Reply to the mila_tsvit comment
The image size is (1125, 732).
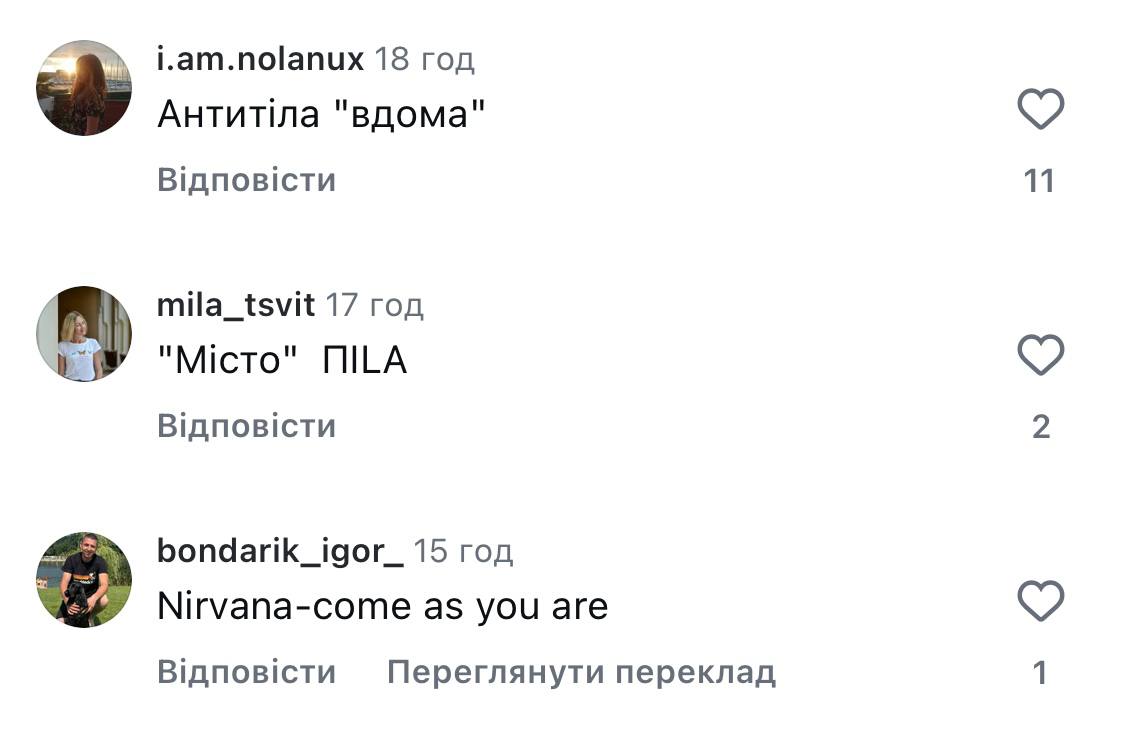point(246,427)
